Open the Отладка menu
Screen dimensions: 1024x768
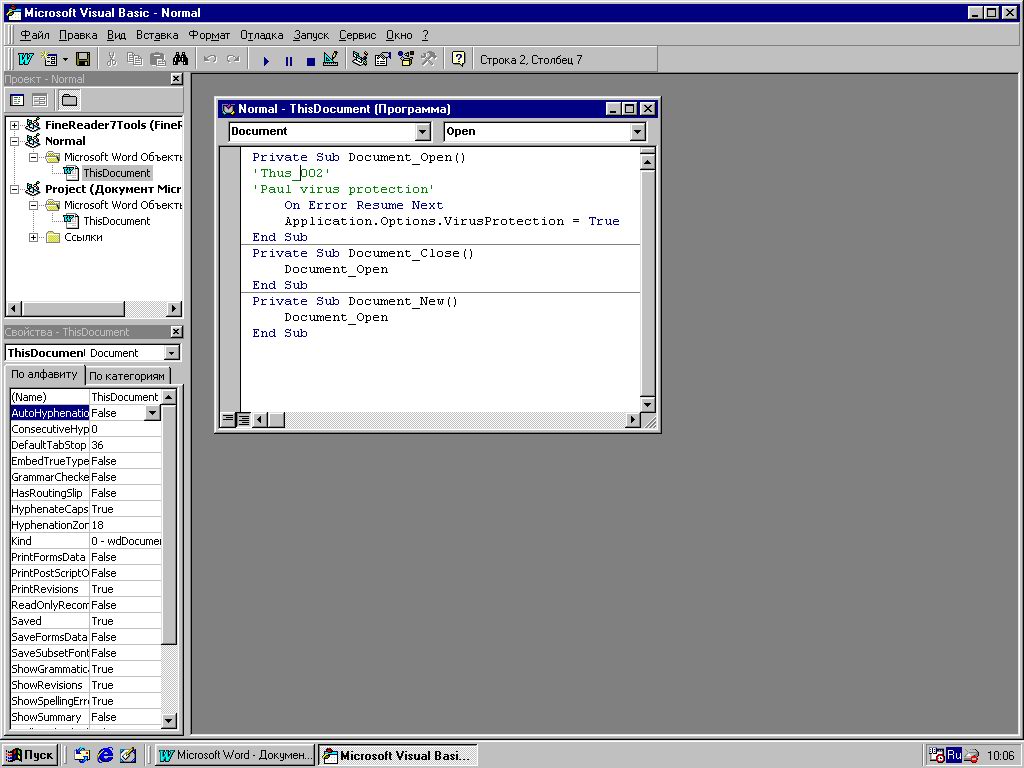pos(261,35)
